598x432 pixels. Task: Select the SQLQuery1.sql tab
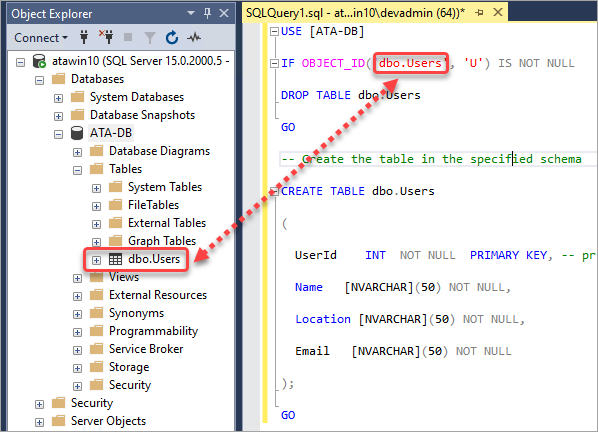(355, 13)
